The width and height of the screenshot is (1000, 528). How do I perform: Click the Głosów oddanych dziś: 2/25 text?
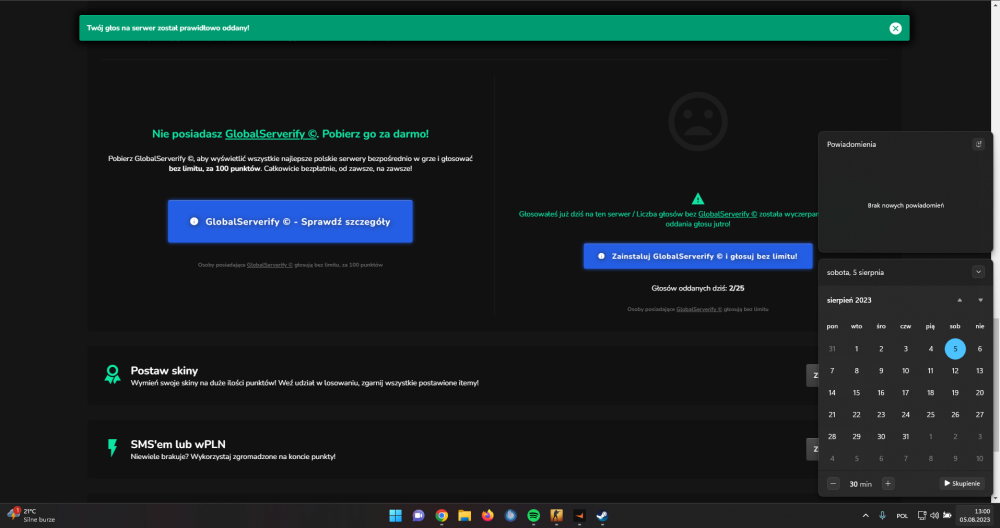click(698, 288)
